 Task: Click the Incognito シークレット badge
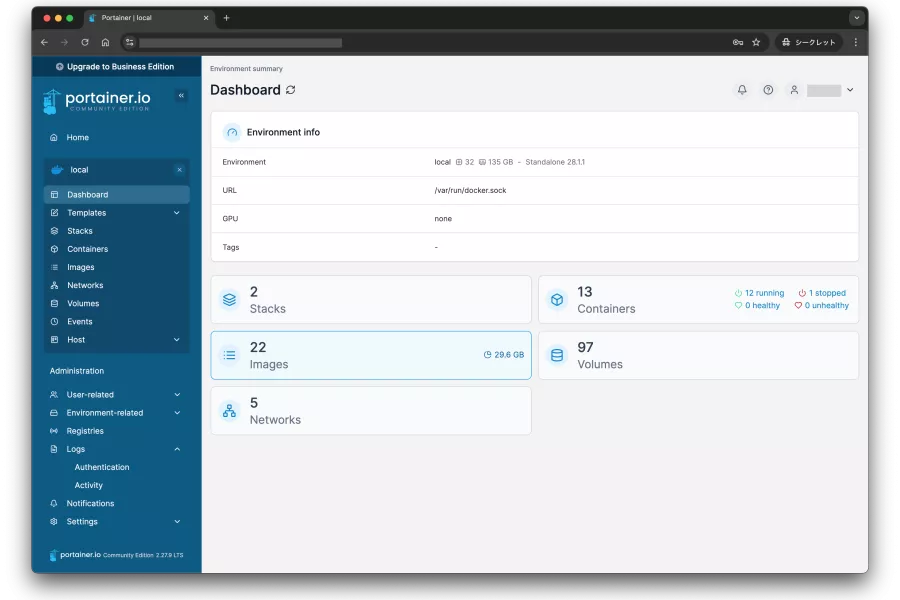tap(809, 42)
